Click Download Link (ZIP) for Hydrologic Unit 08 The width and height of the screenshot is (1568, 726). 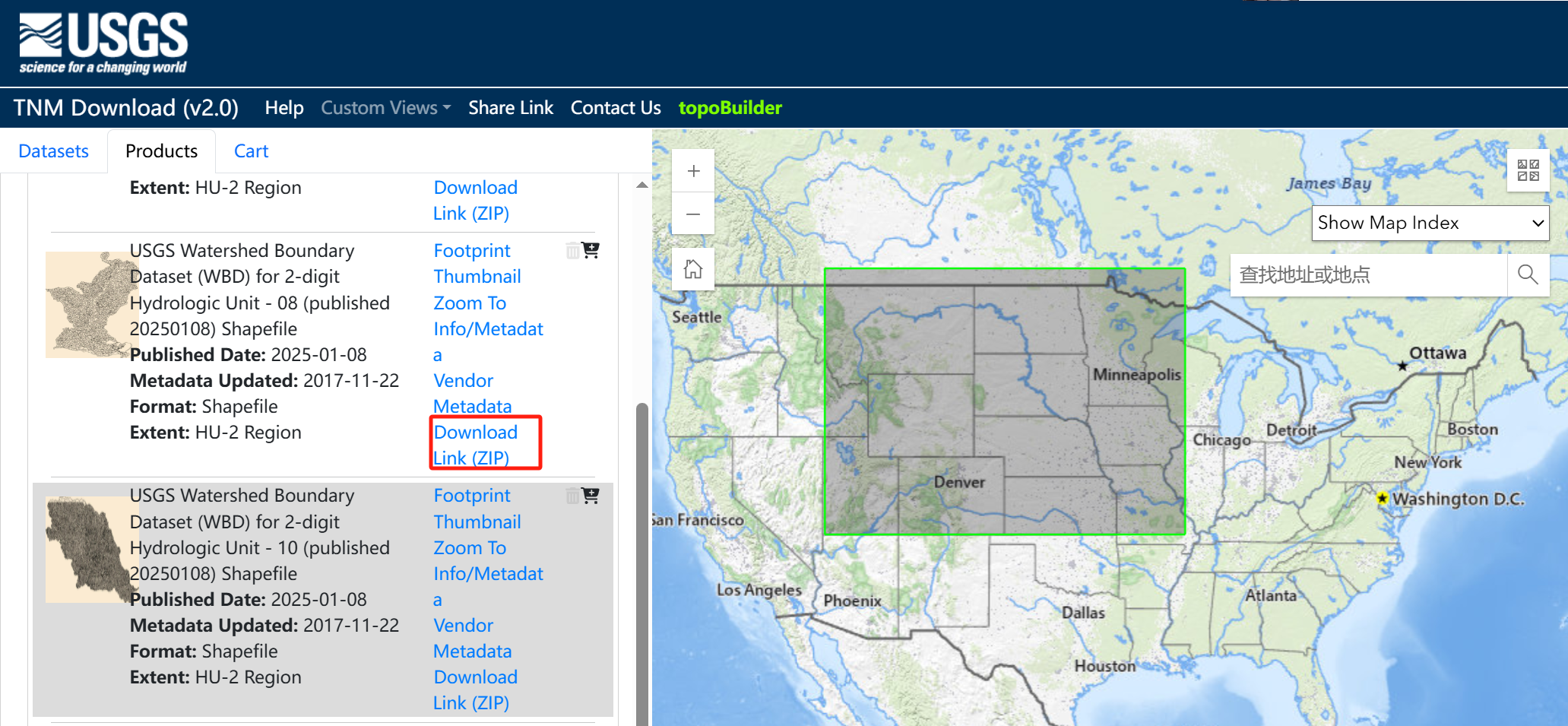coord(475,445)
